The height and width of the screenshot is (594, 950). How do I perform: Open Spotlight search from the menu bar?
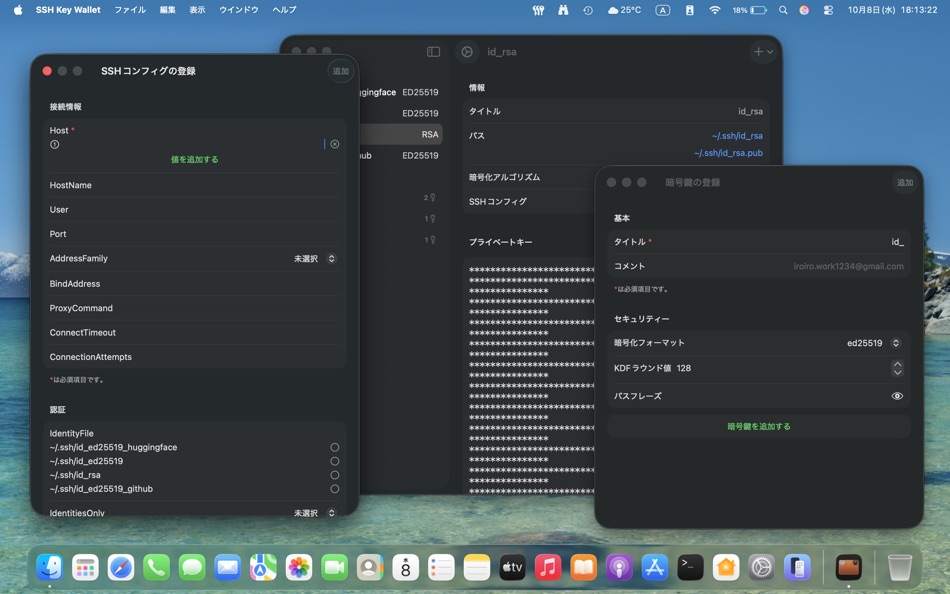click(782, 10)
